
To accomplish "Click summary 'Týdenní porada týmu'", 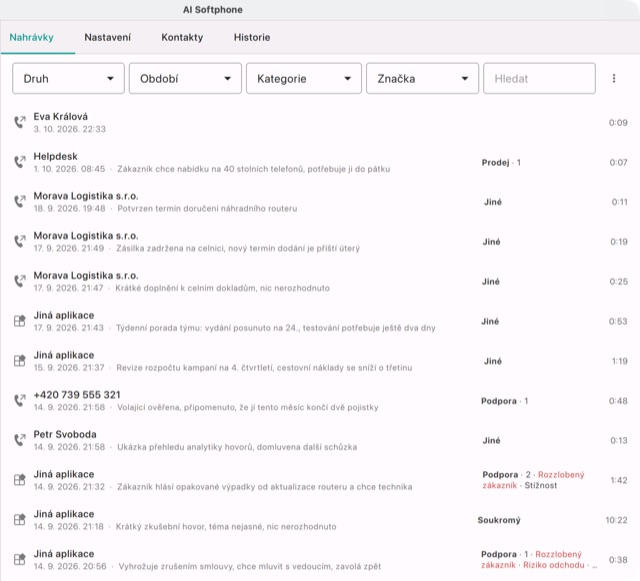I will click(276, 328).
